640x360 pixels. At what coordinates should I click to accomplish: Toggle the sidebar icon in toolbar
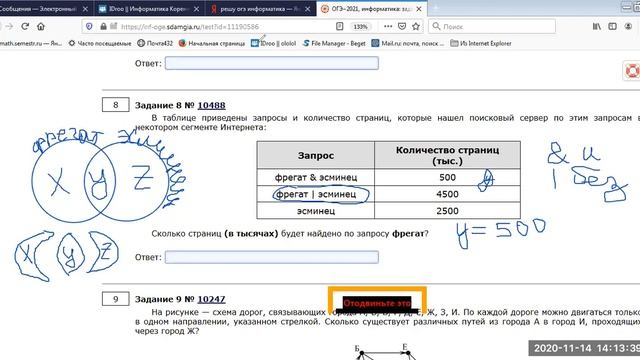coord(612,27)
